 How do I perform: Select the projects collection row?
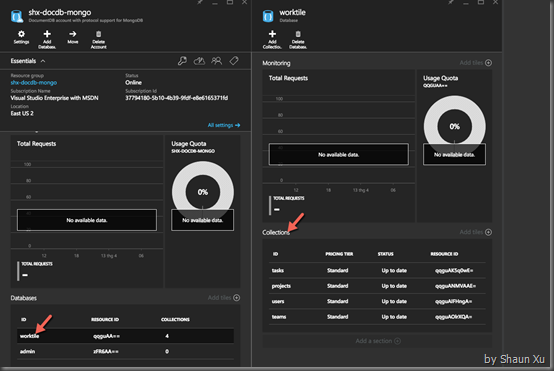pyautogui.click(x=377, y=286)
